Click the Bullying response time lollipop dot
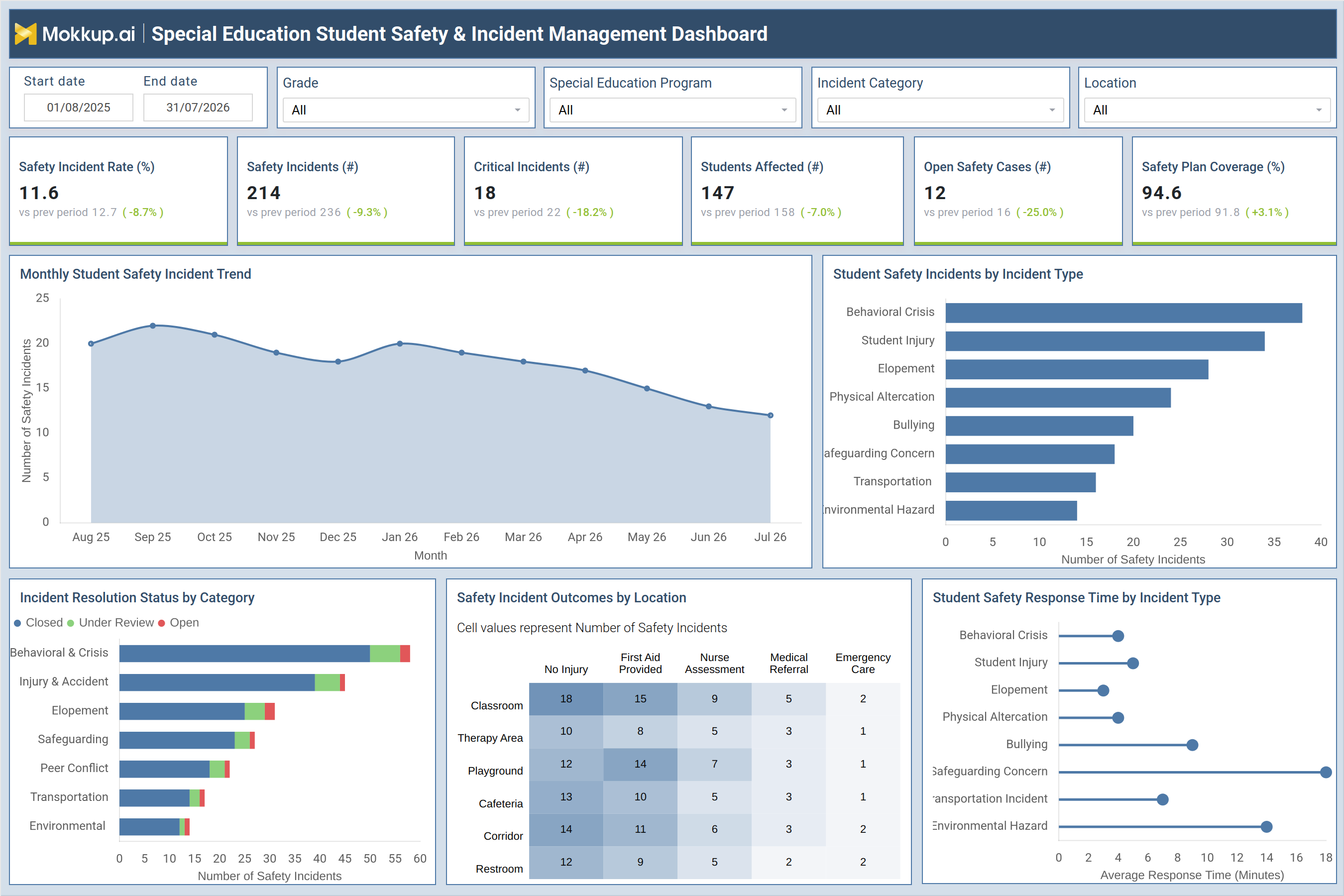 [1192, 745]
